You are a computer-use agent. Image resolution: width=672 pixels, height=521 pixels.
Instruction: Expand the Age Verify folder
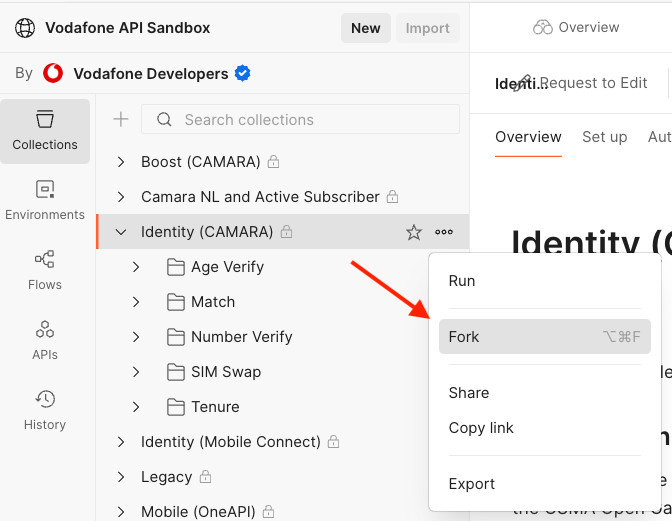pyautogui.click(x=137, y=267)
